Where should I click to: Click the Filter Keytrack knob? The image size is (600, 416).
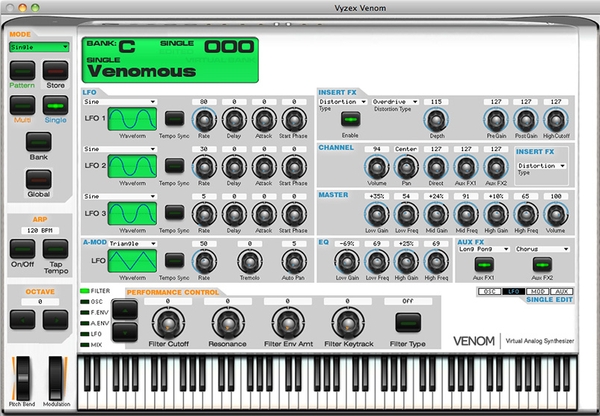[x=348, y=323]
